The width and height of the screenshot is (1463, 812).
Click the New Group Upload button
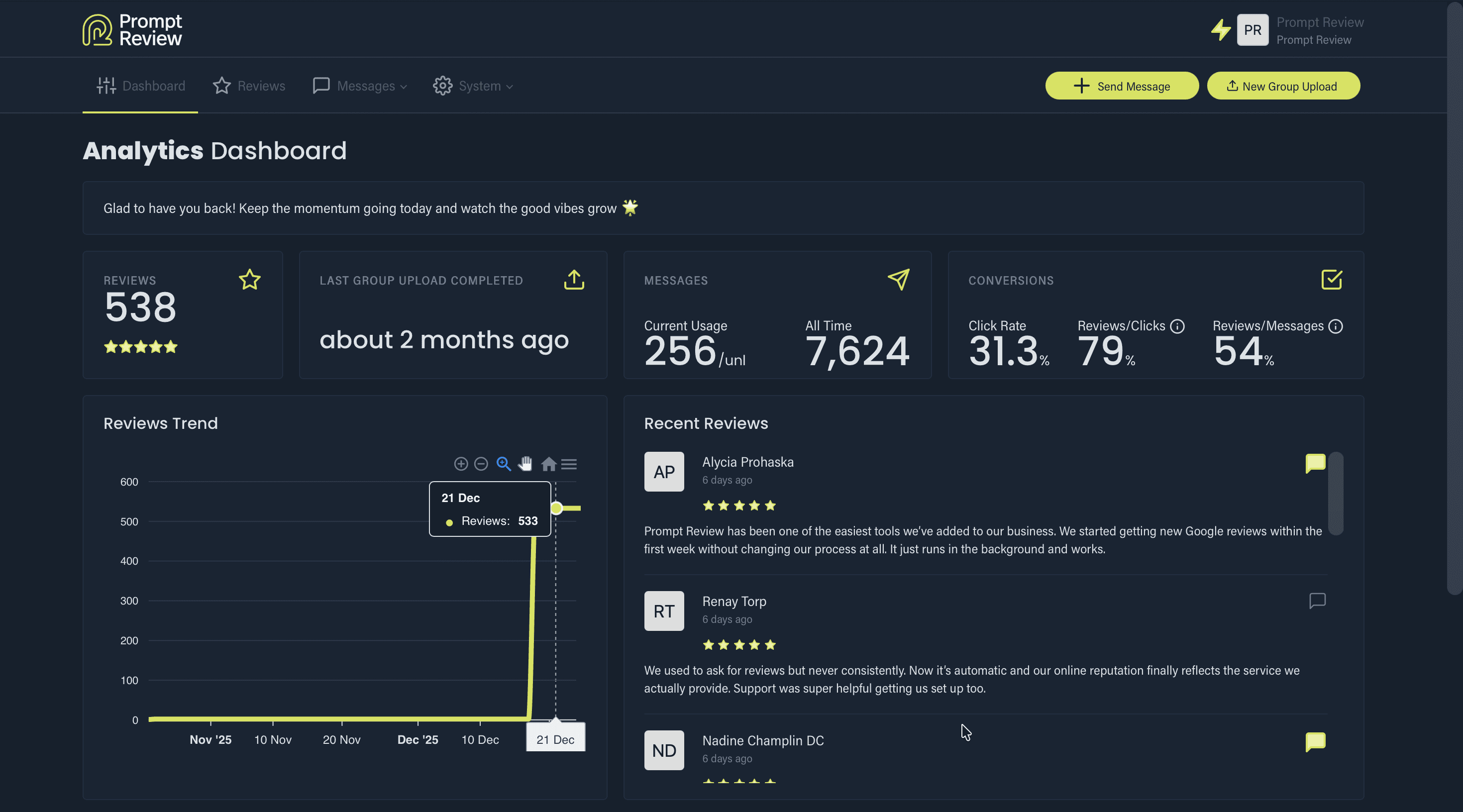(x=1283, y=86)
